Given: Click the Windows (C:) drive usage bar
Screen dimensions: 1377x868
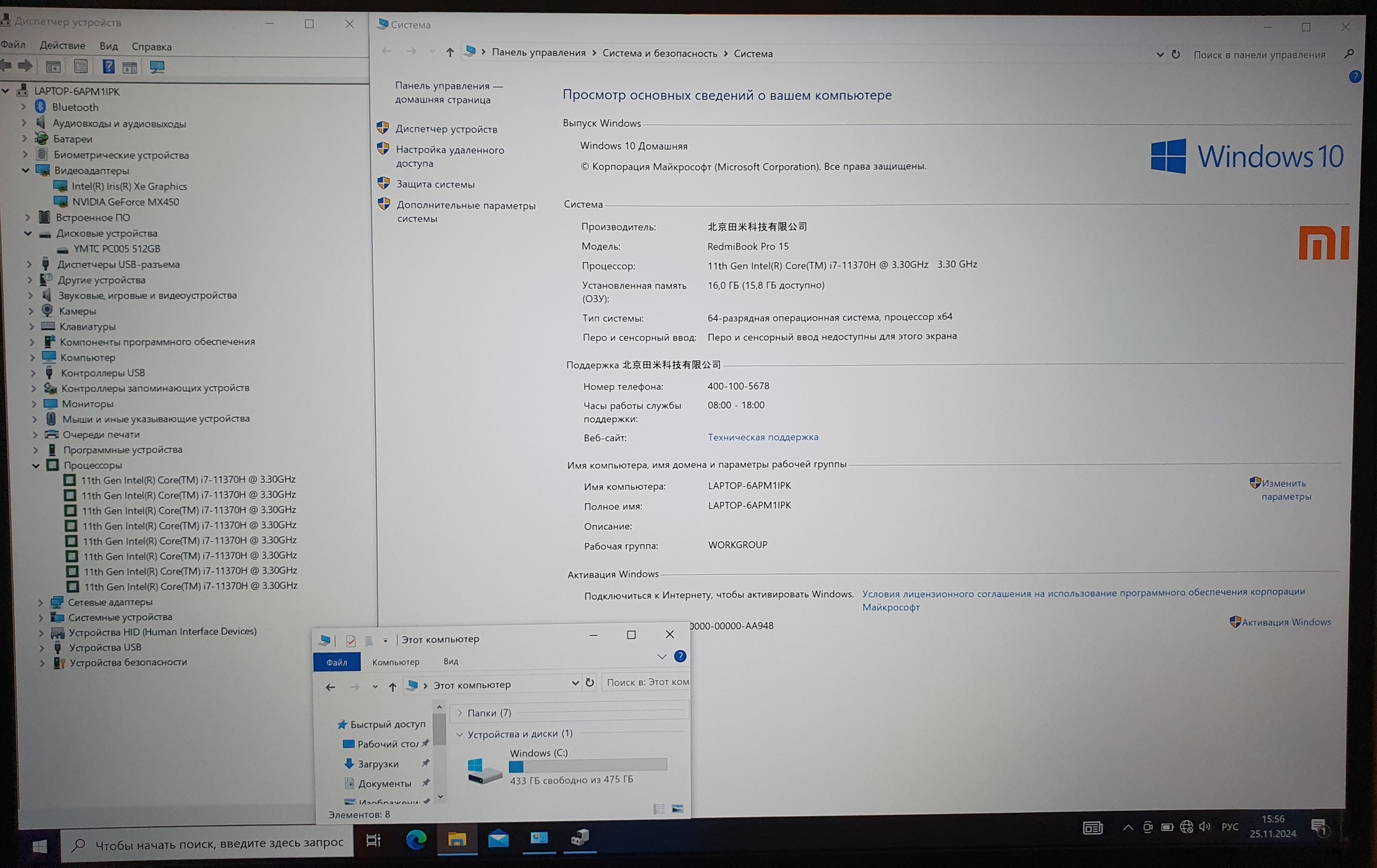Looking at the screenshot, I should [x=588, y=765].
